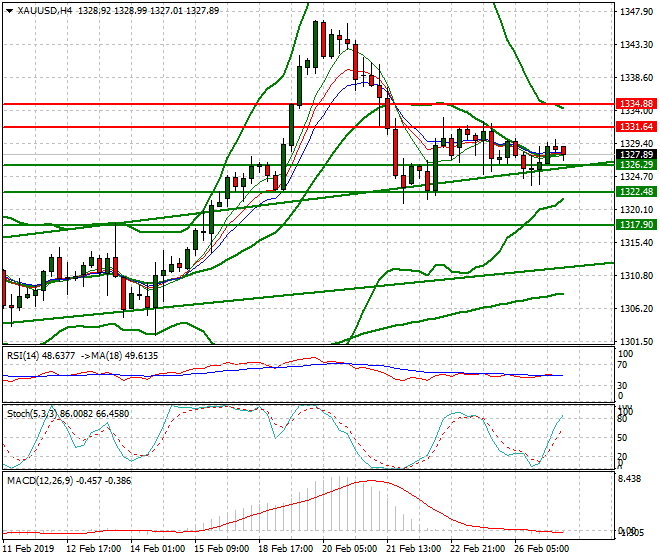Click the 26 Feb 05:00 time label
Viewport: 660px width, 560px height.
point(541,549)
